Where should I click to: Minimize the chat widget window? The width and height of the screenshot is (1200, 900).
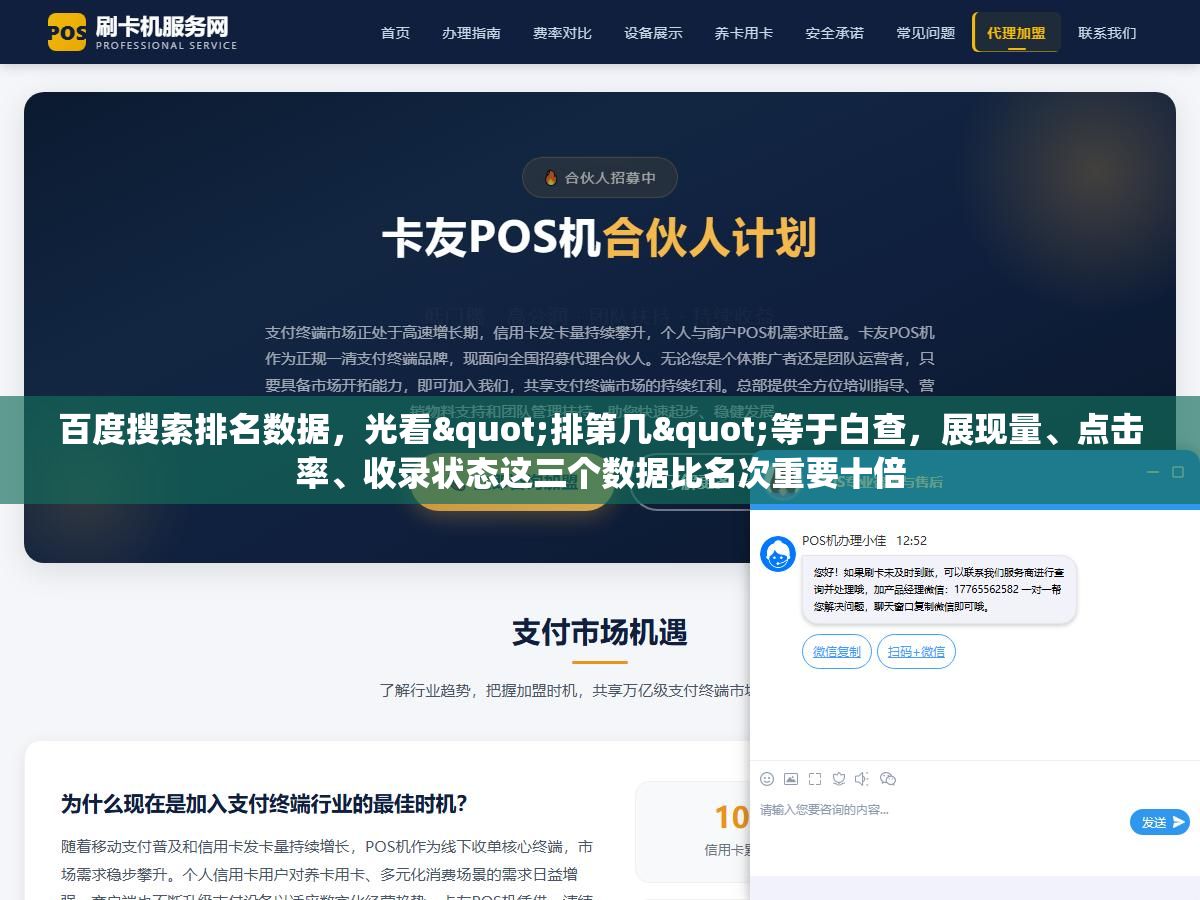coord(1152,472)
